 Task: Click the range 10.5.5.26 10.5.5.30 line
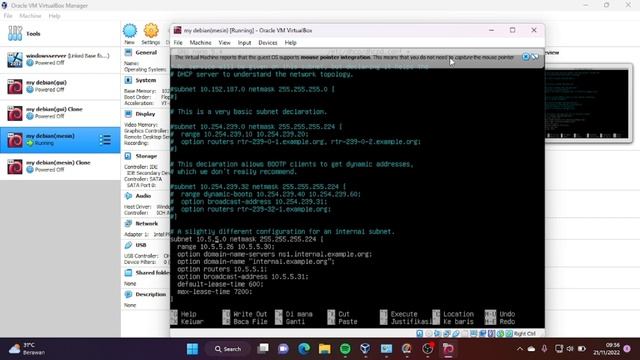[x=226, y=247]
